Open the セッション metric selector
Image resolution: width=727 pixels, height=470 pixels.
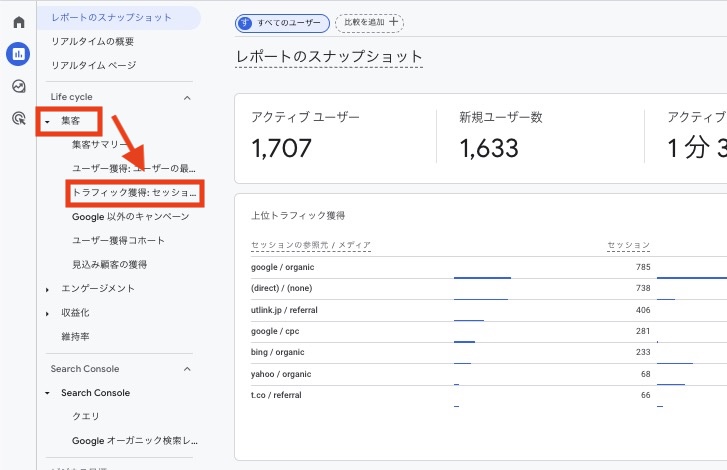[629, 245]
